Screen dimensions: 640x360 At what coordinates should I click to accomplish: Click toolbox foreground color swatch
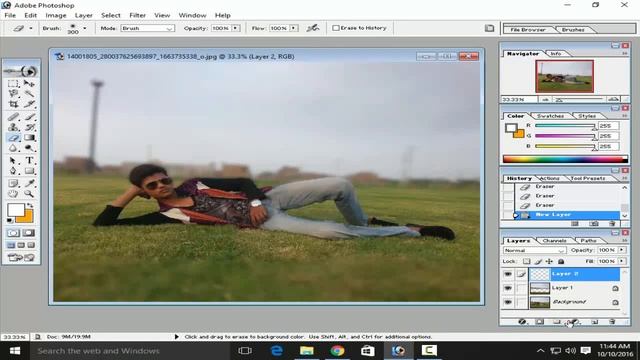pos(16,210)
